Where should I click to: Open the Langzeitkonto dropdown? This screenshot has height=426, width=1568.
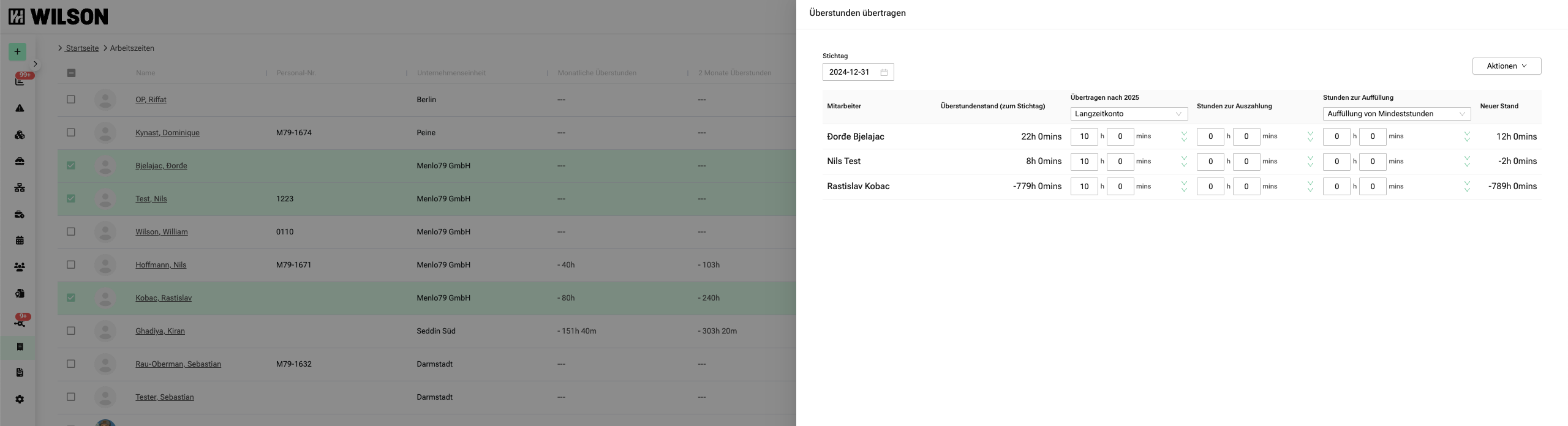click(1128, 114)
